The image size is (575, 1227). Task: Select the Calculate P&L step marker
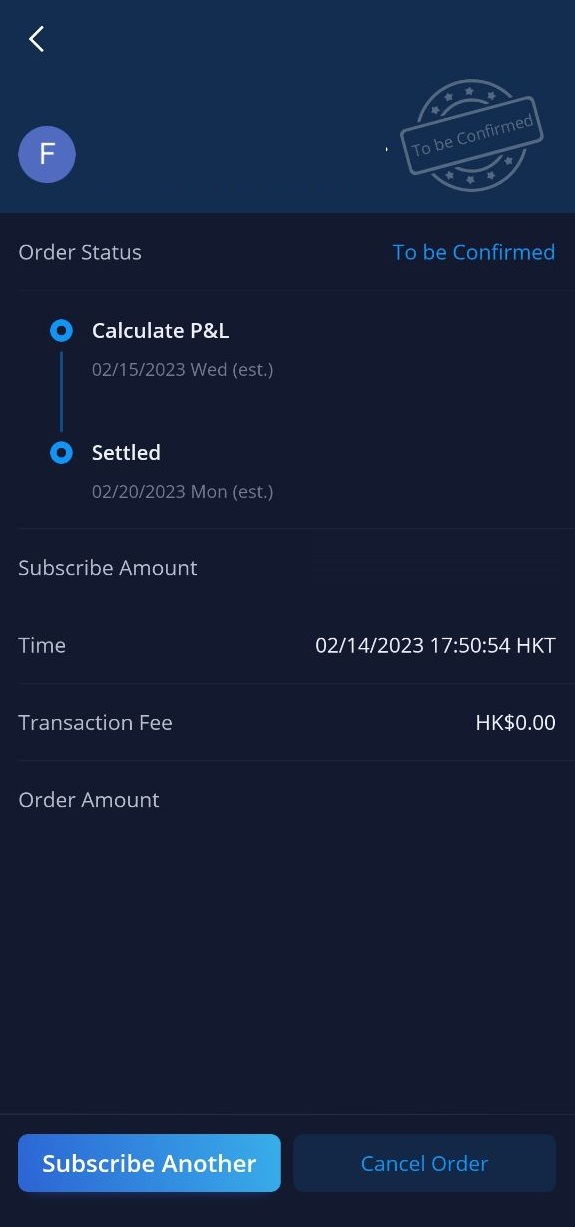pyautogui.click(x=61, y=330)
